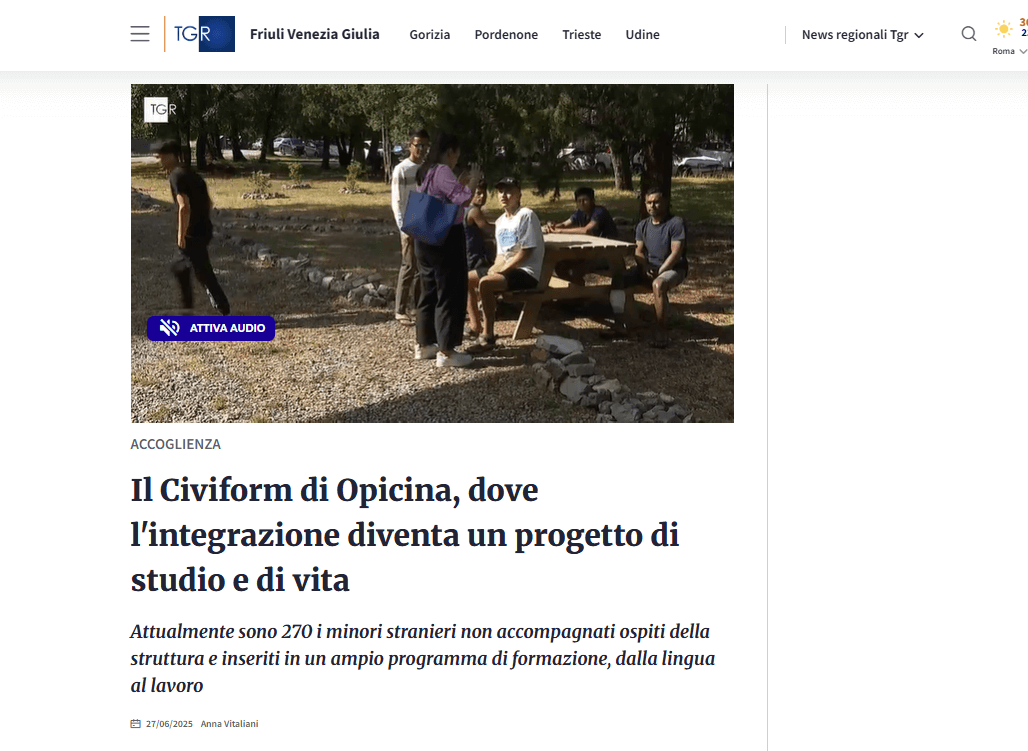This screenshot has height=751, width=1028.
Task: Select the Udine menu item
Action: click(x=642, y=35)
